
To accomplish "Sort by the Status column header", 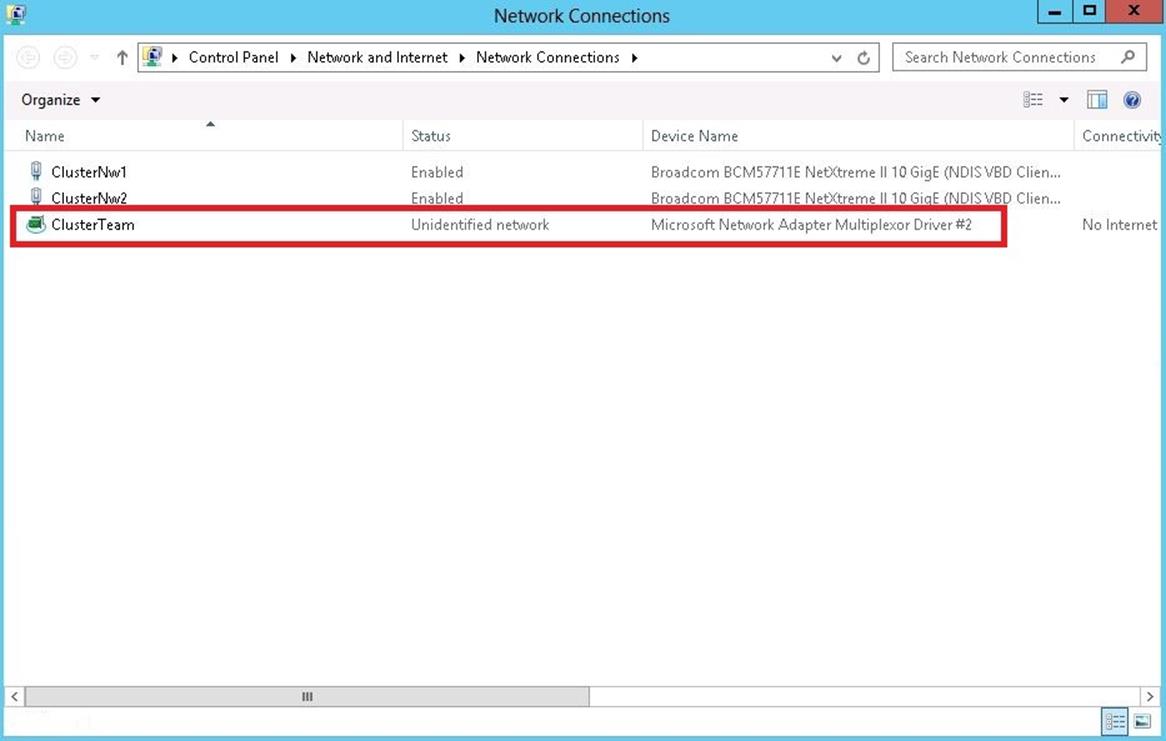I will 523,135.
